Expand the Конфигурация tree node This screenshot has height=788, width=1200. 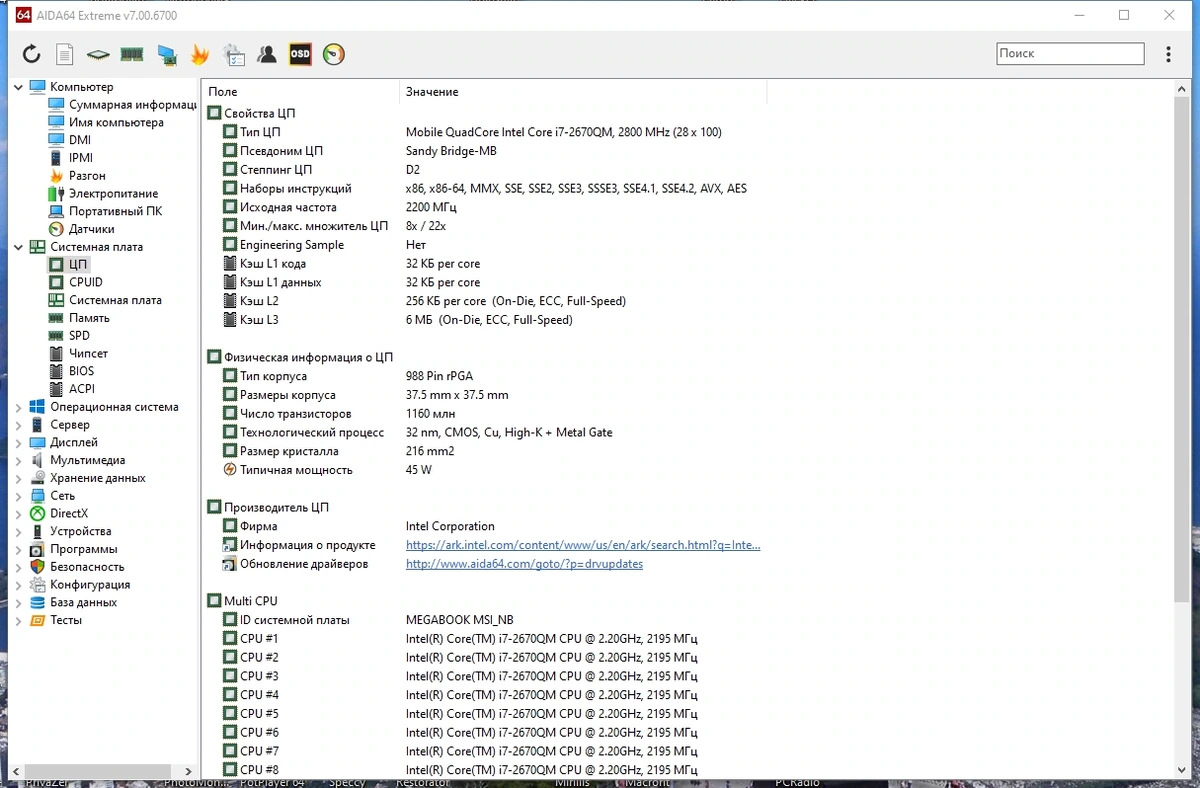pyautogui.click(x=19, y=584)
